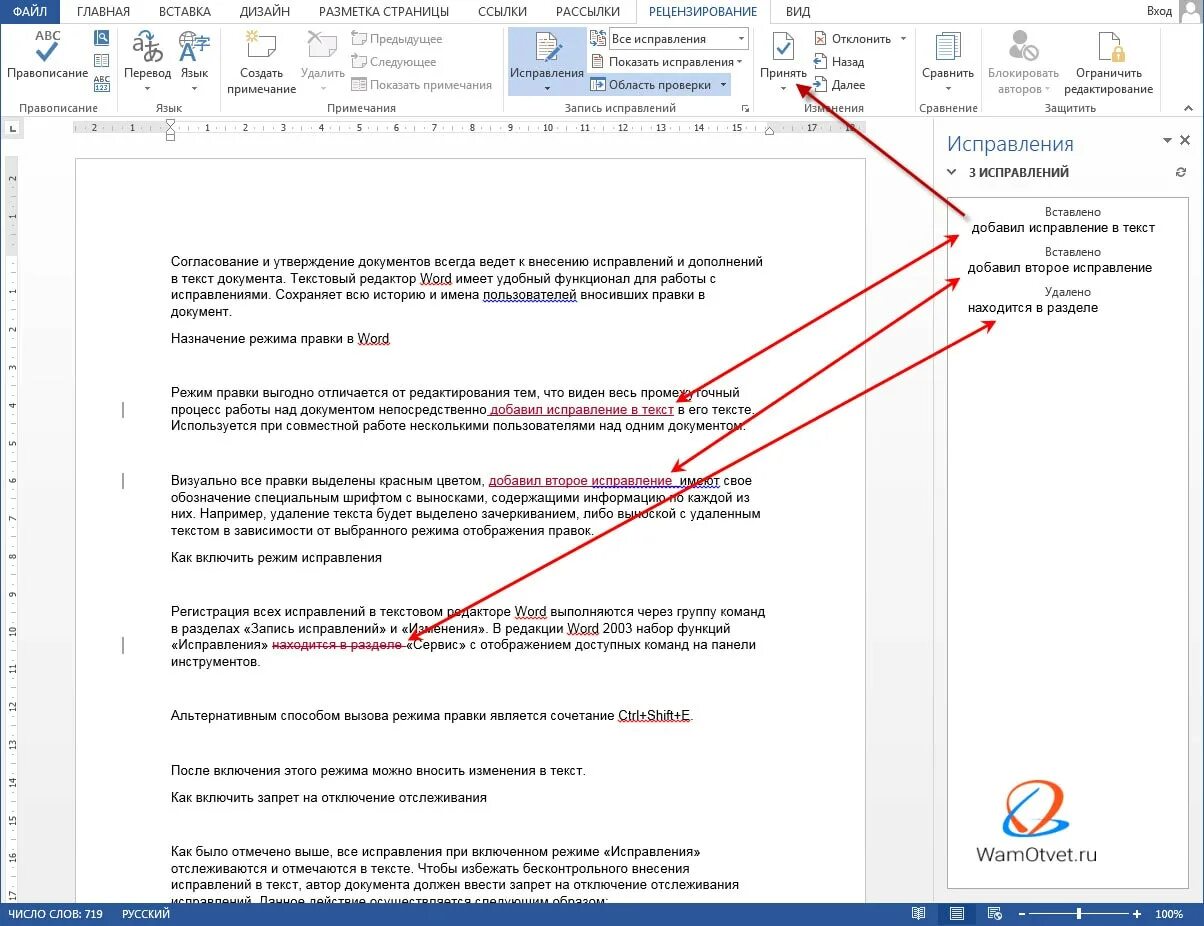Open the research lookup icon beside Правописание
This screenshot has height=926, width=1204.
[x=102, y=38]
